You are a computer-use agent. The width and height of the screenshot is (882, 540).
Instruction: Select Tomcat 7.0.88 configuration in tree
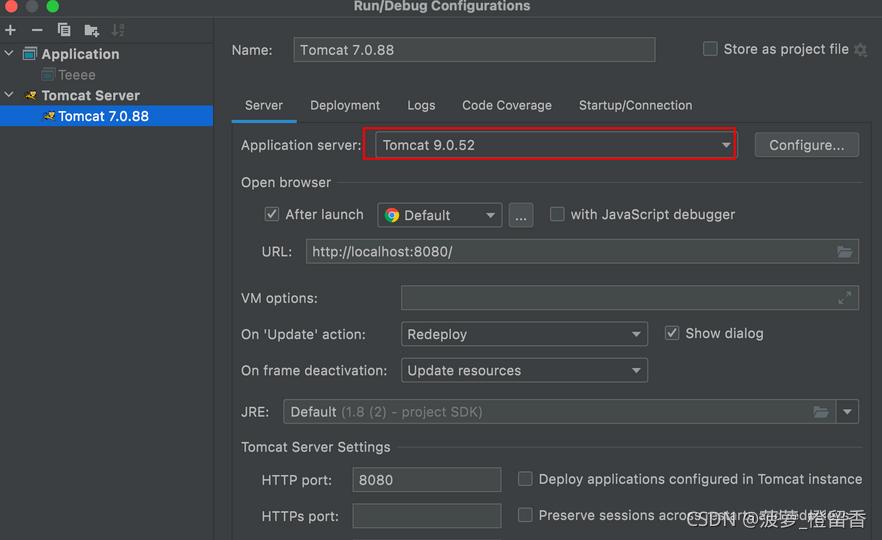(x=106, y=116)
